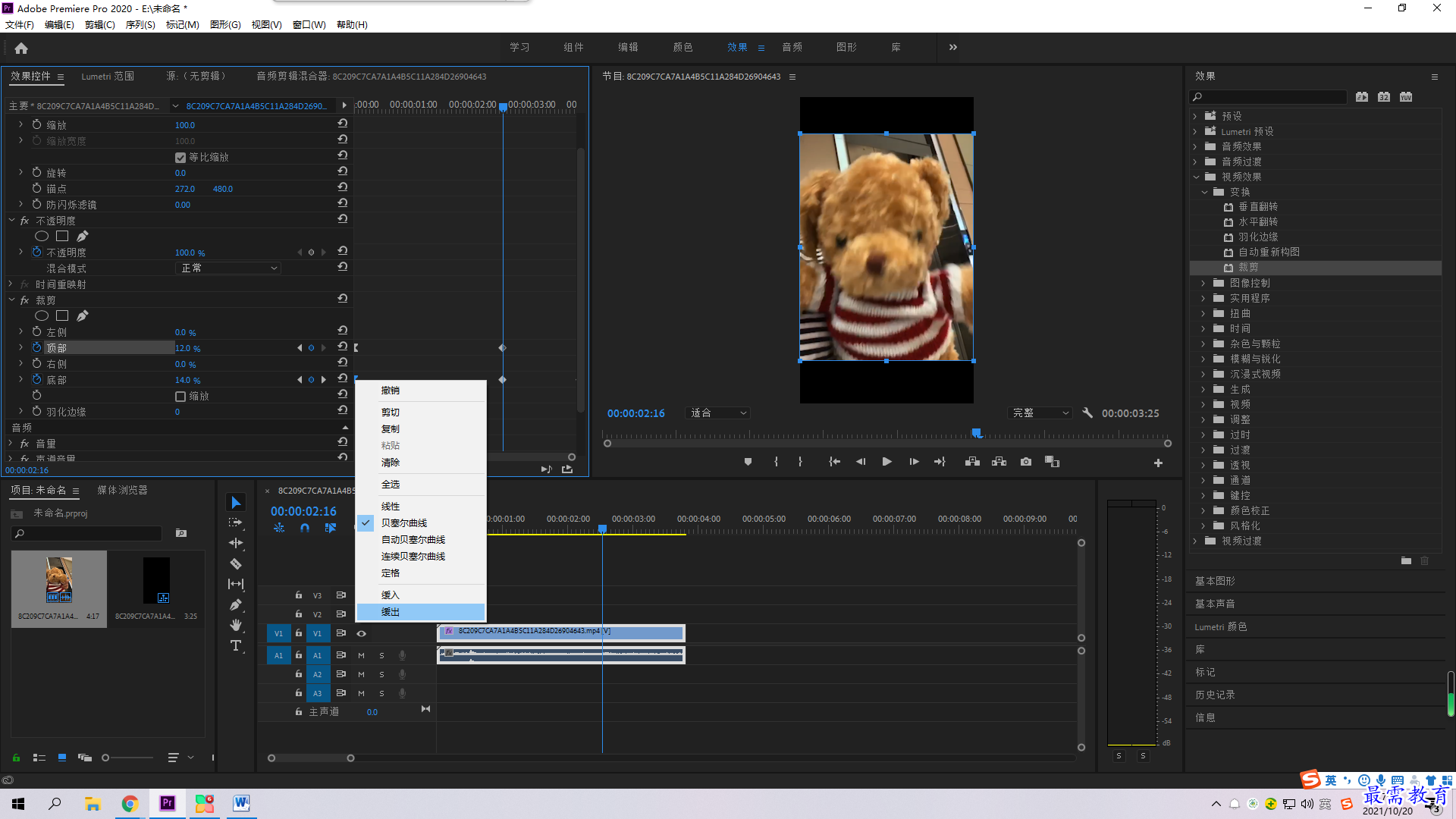Collapse the 不透明度 effect section
The height and width of the screenshot is (819, 1456).
[x=11, y=221]
